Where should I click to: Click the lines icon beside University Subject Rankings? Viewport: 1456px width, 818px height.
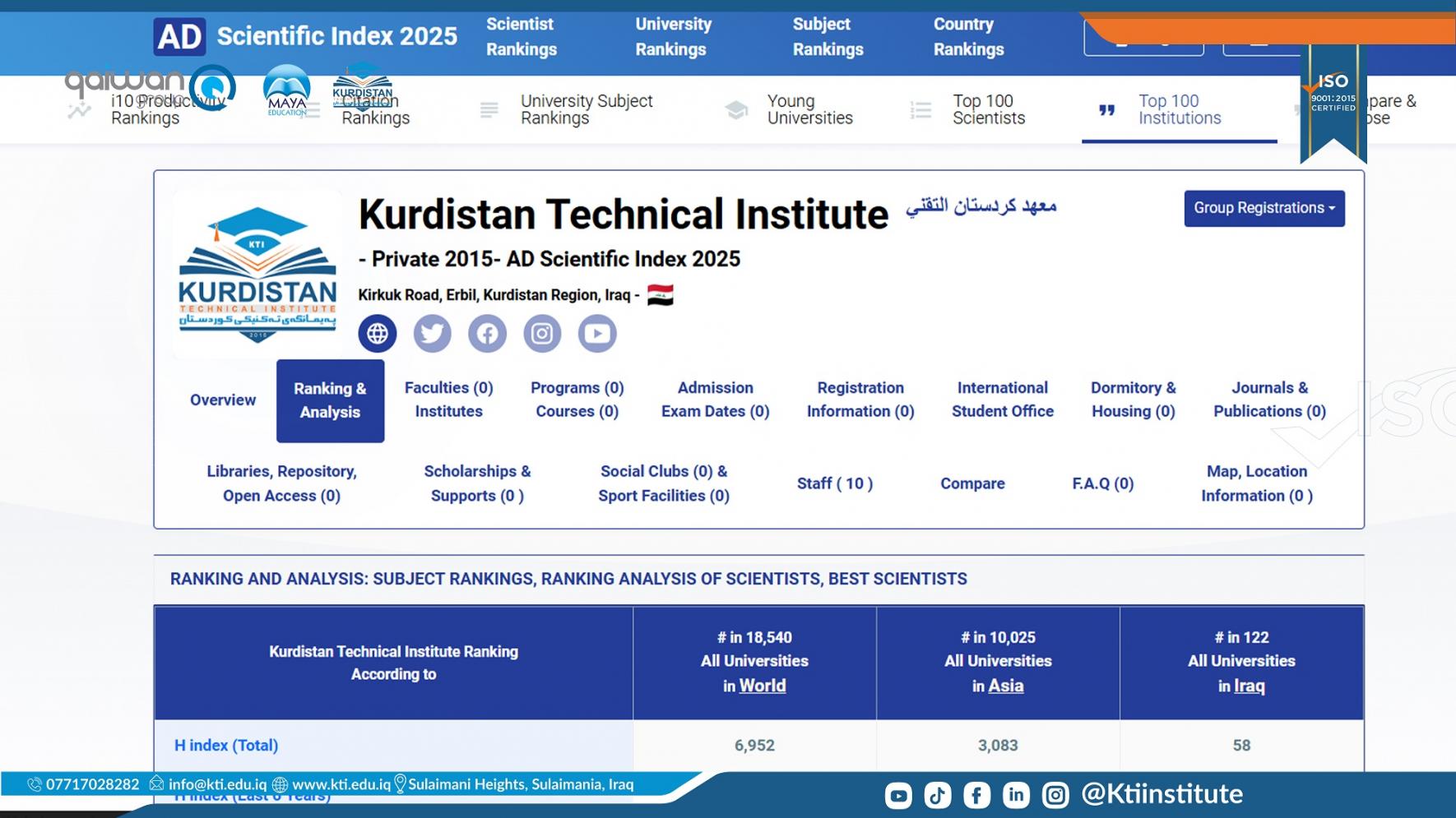pyautogui.click(x=489, y=109)
